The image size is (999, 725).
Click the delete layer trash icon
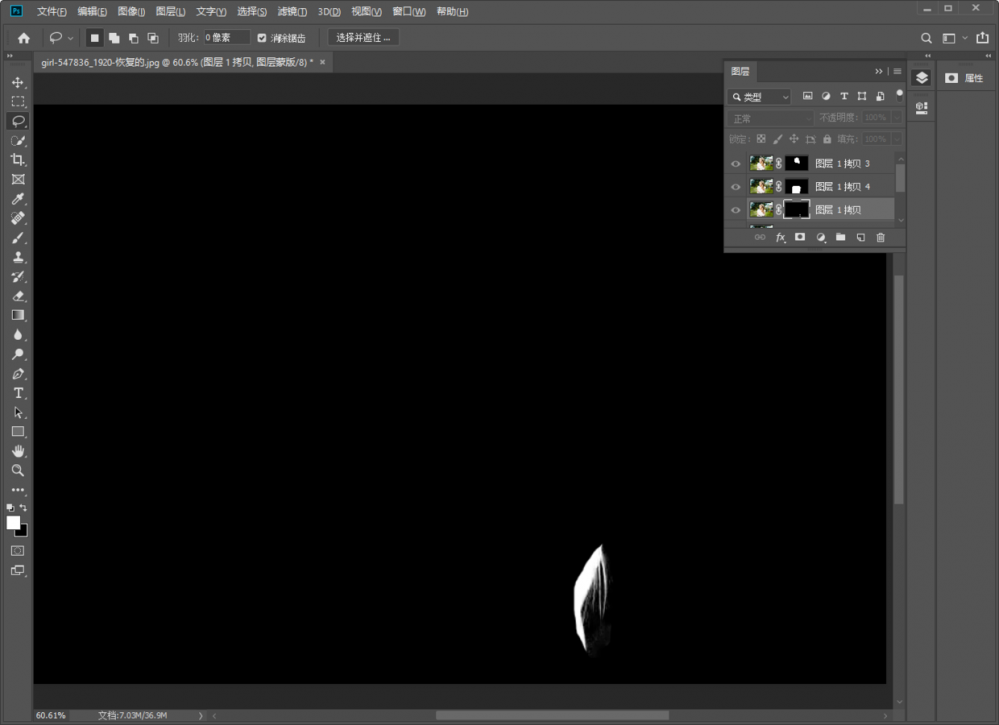click(x=880, y=238)
